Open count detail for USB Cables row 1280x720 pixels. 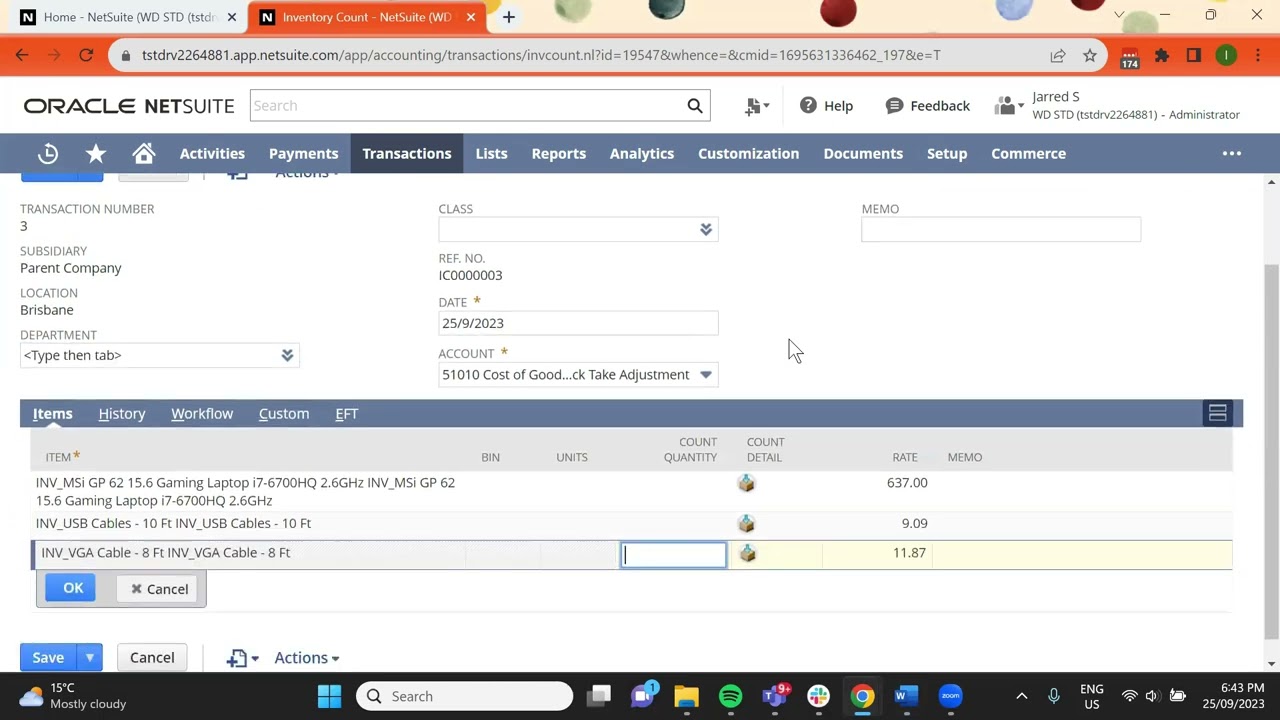click(x=746, y=524)
